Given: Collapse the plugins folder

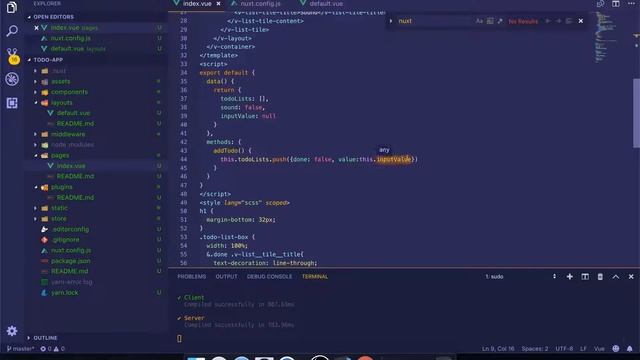Looking at the screenshot, I should click(x=62, y=187).
